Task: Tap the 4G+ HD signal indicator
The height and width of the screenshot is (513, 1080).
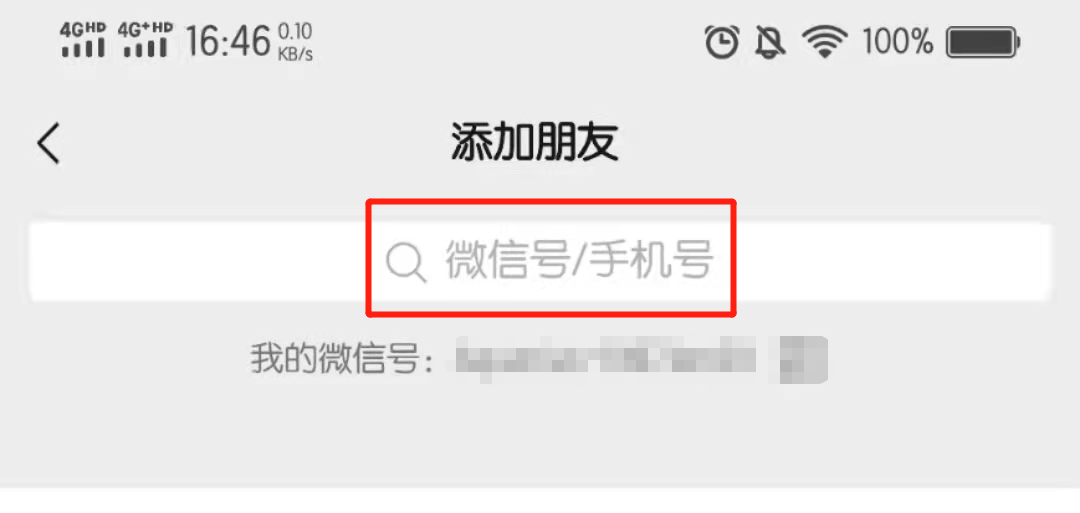Action: 145,41
